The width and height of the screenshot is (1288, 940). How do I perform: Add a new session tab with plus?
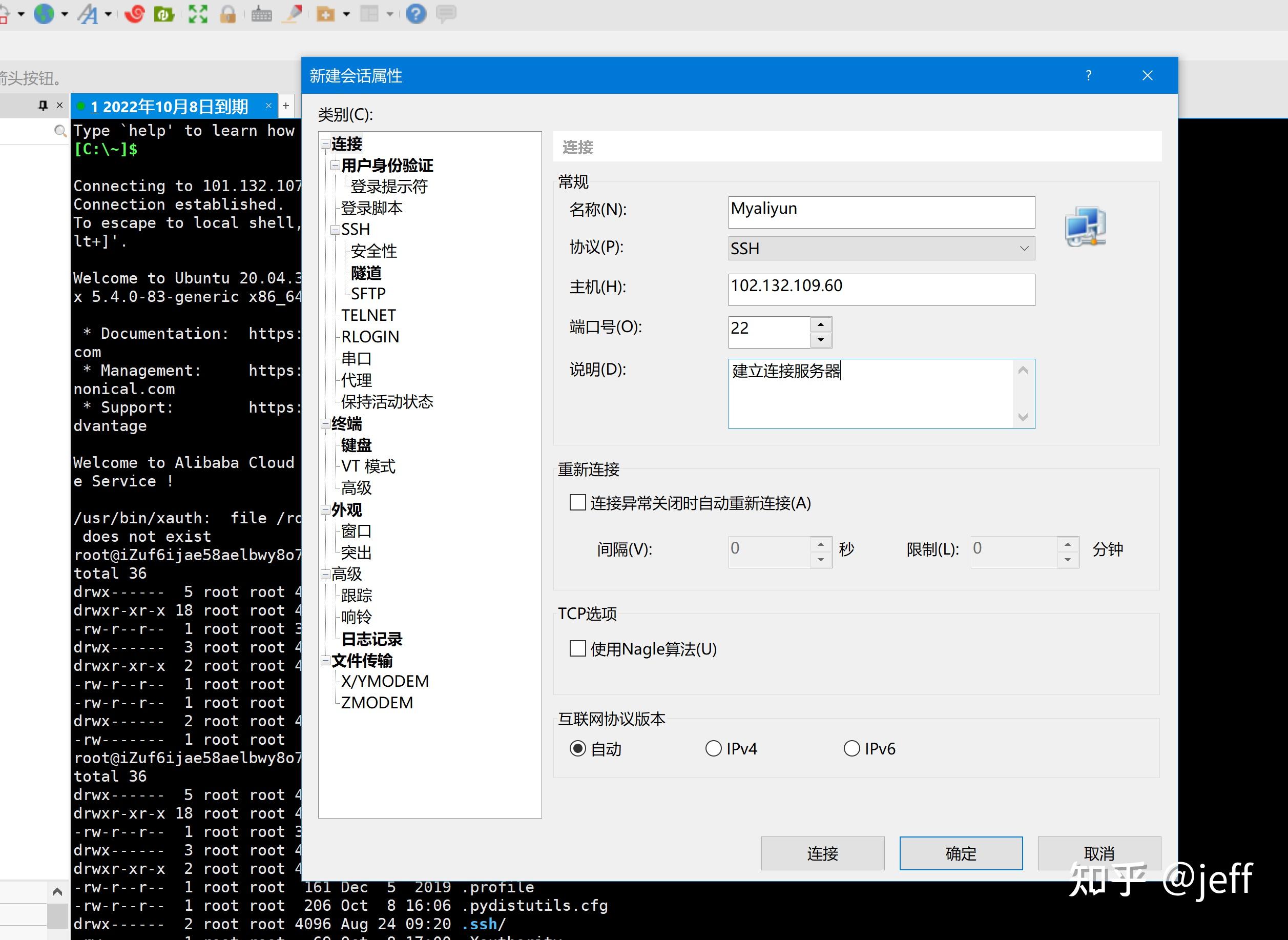286,106
